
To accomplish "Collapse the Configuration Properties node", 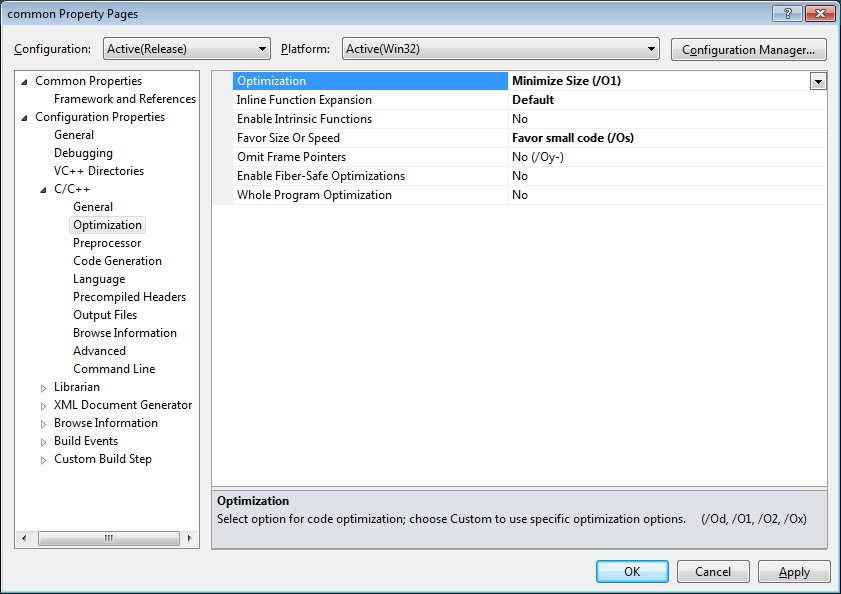I will coord(24,117).
